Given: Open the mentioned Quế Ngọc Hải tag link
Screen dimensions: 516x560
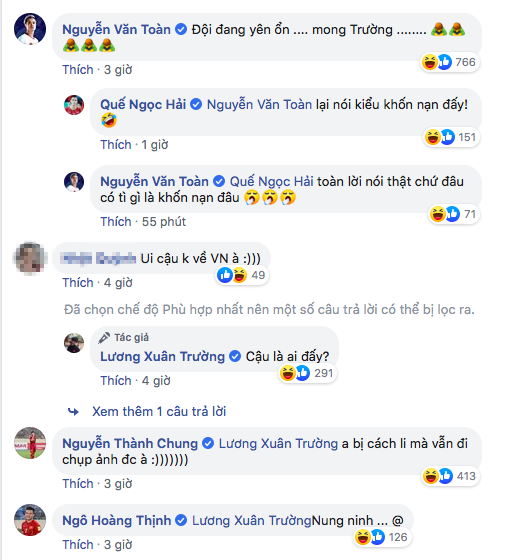Looking at the screenshot, I should (x=272, y=181).
